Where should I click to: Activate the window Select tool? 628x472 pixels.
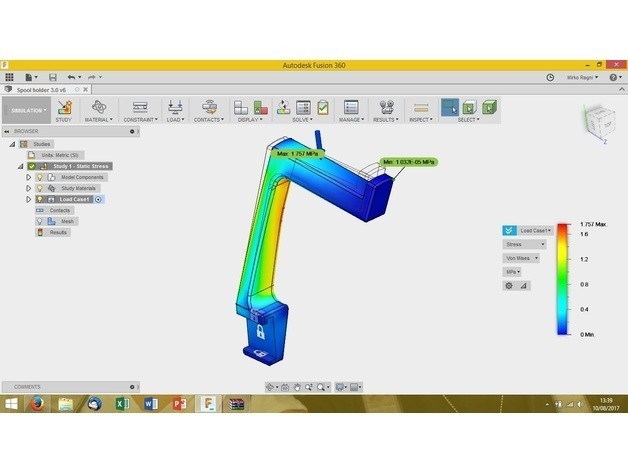449,107
